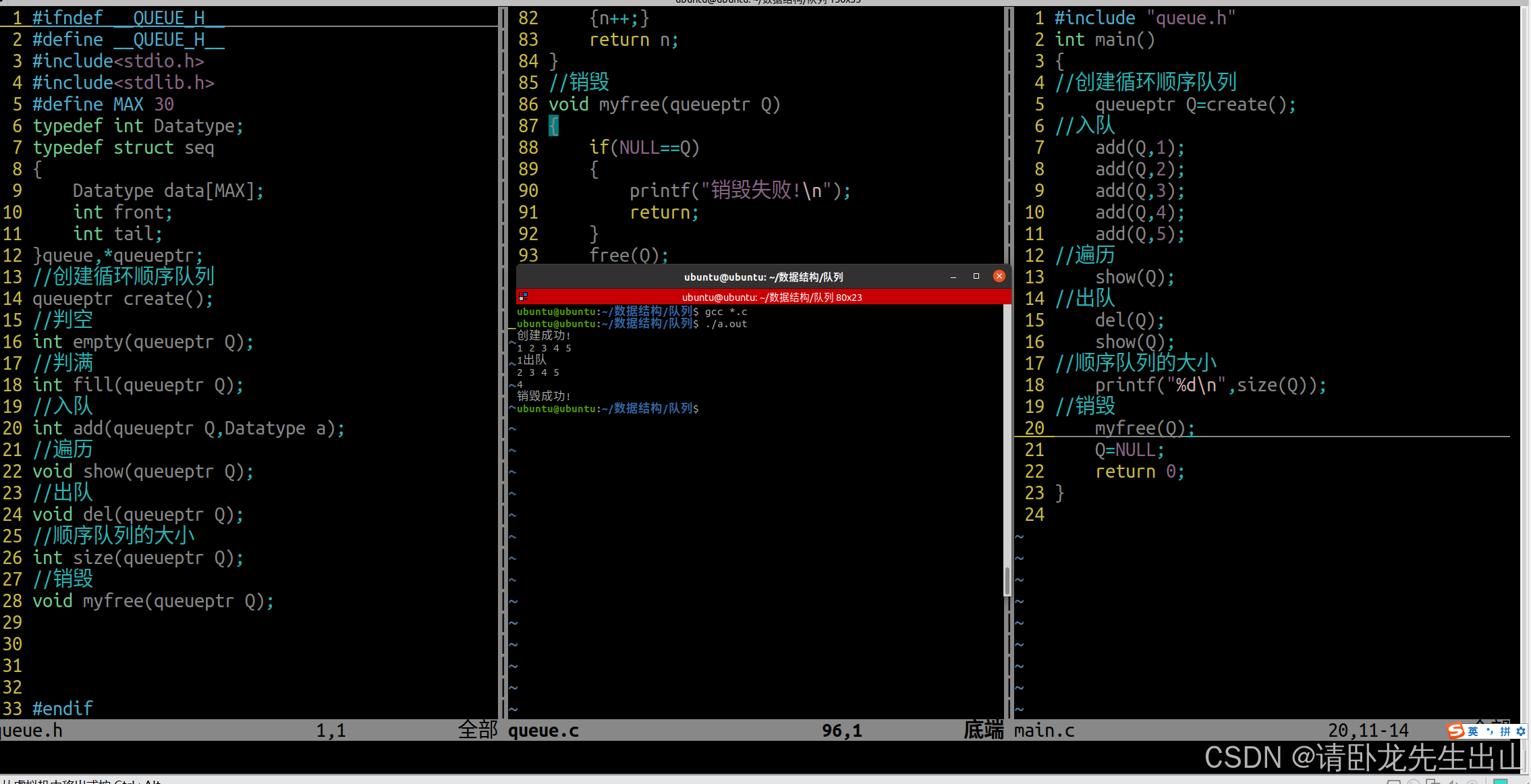Minimize the front terminal window
This screenshot has height=784, width=1531.
coord(953,276)
